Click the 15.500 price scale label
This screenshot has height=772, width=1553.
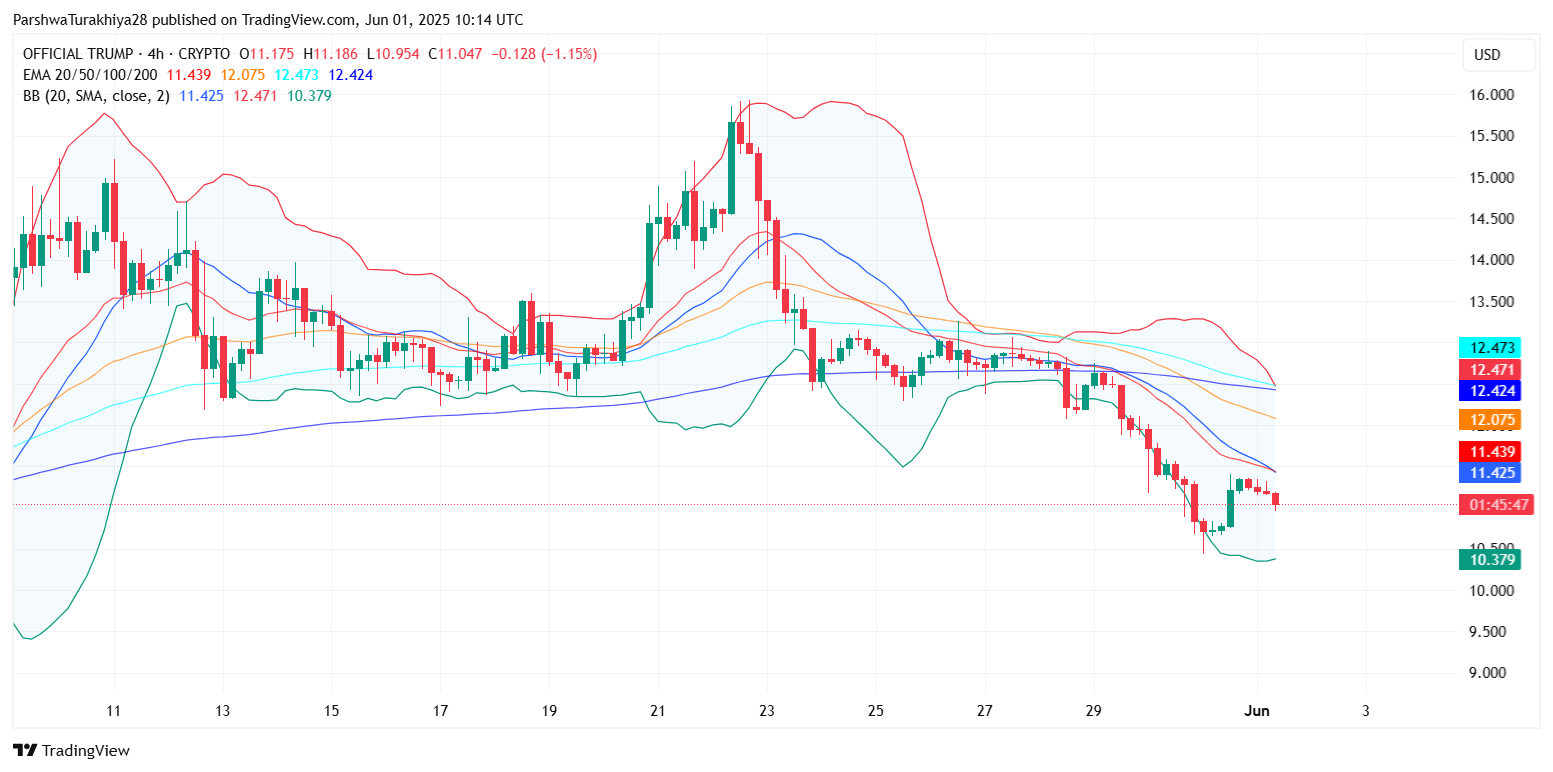[1493, 136]
